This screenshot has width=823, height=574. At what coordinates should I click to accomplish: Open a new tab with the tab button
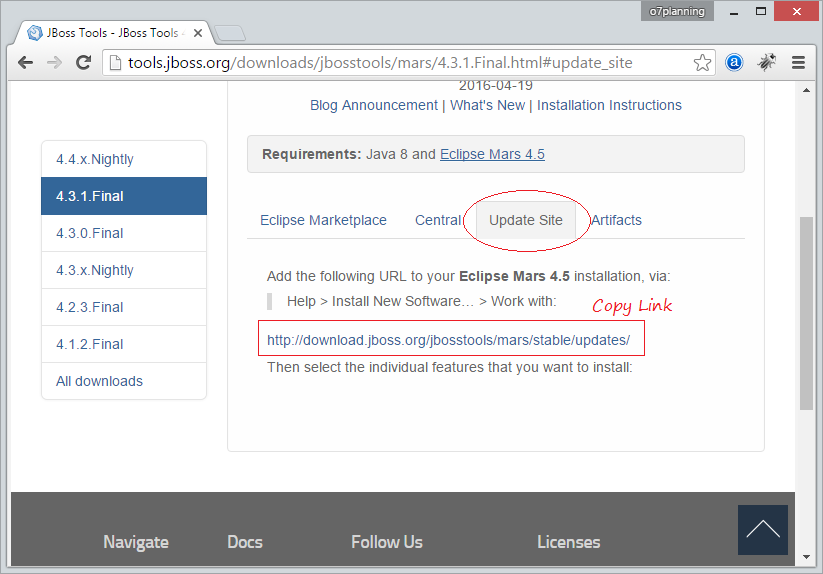pos(230,33)
